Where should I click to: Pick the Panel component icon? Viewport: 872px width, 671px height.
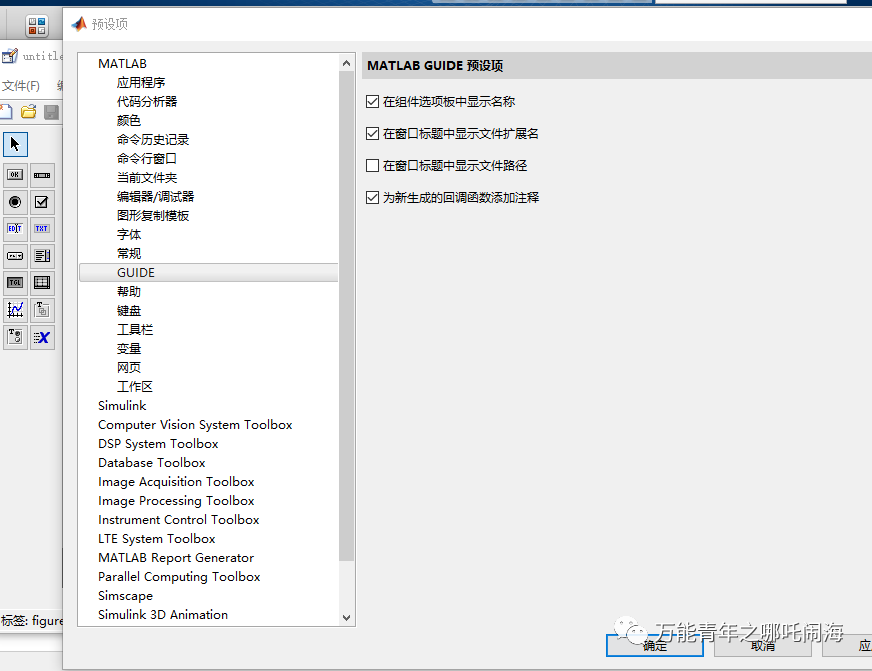coord(42,310)
